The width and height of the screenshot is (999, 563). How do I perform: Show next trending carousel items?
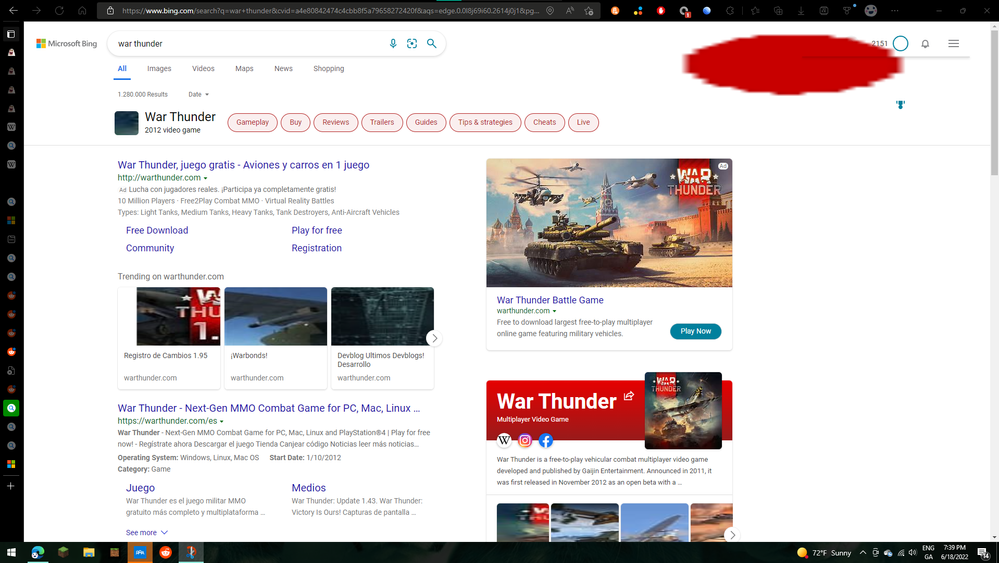[434, 338]
